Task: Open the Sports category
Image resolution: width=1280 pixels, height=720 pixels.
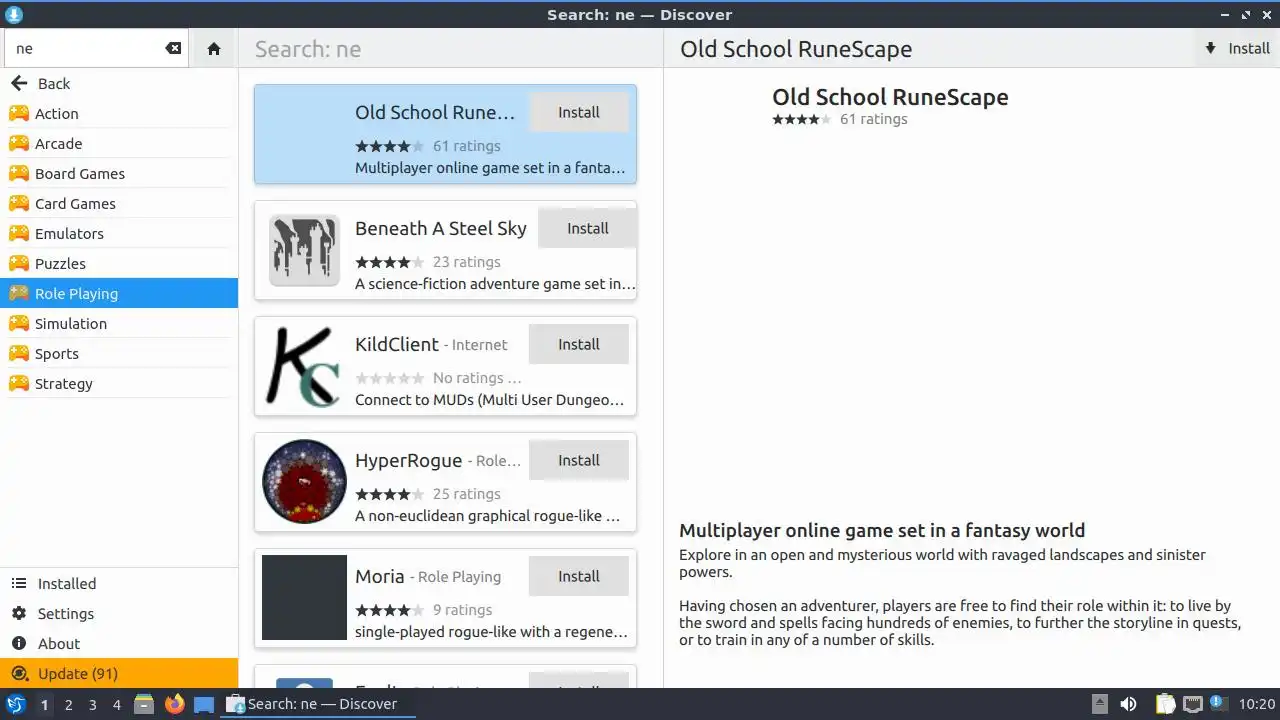Action: click(119, 353)
